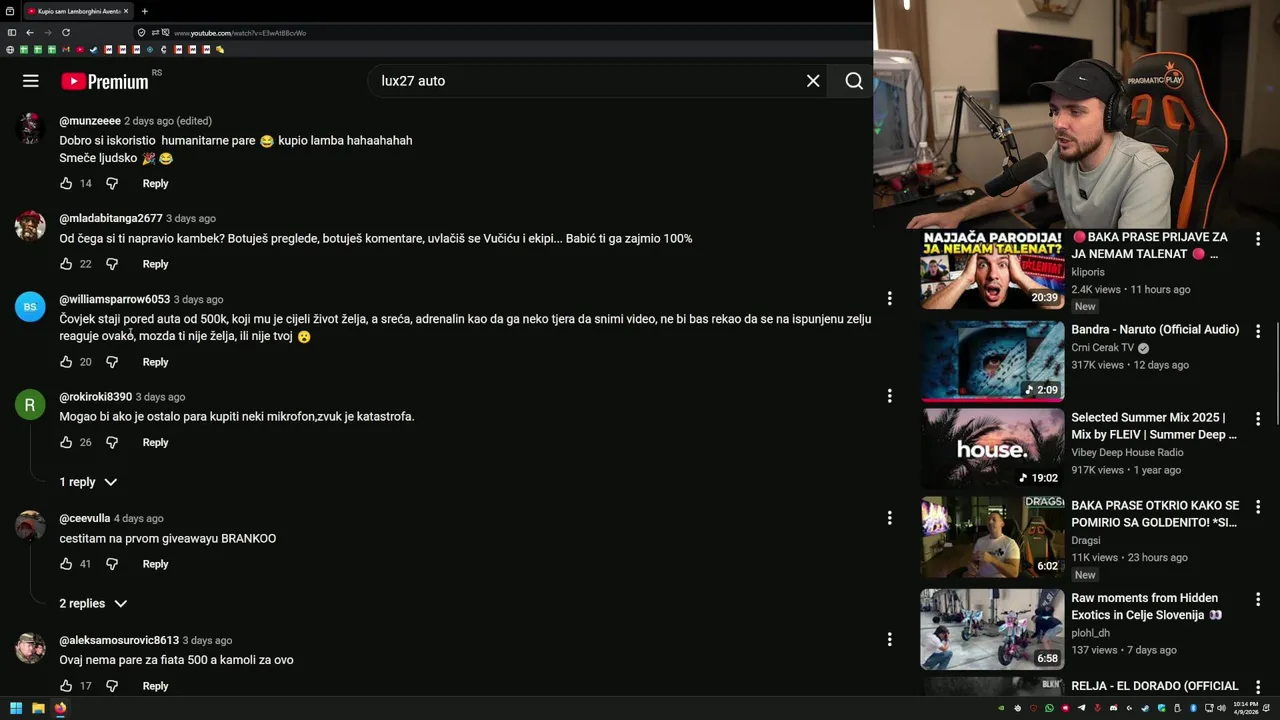Open action menu for @aleksamosurovic8613 comment
The width and height of the screenshot is (1280, 720).
(889, 640)
